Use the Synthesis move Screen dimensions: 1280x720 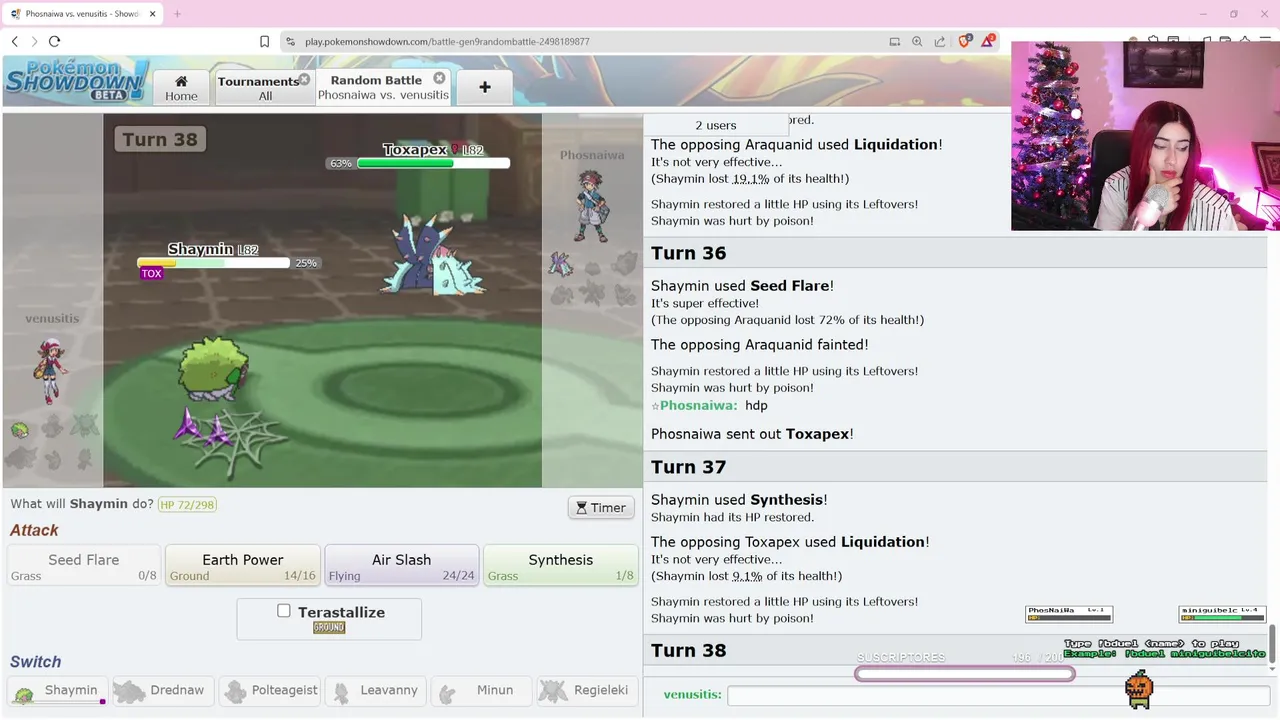(560, 565)
